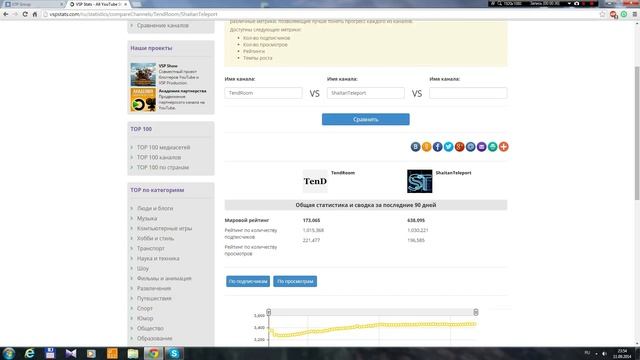Open the VSP Show project thumbnail

tap(143, 74)
